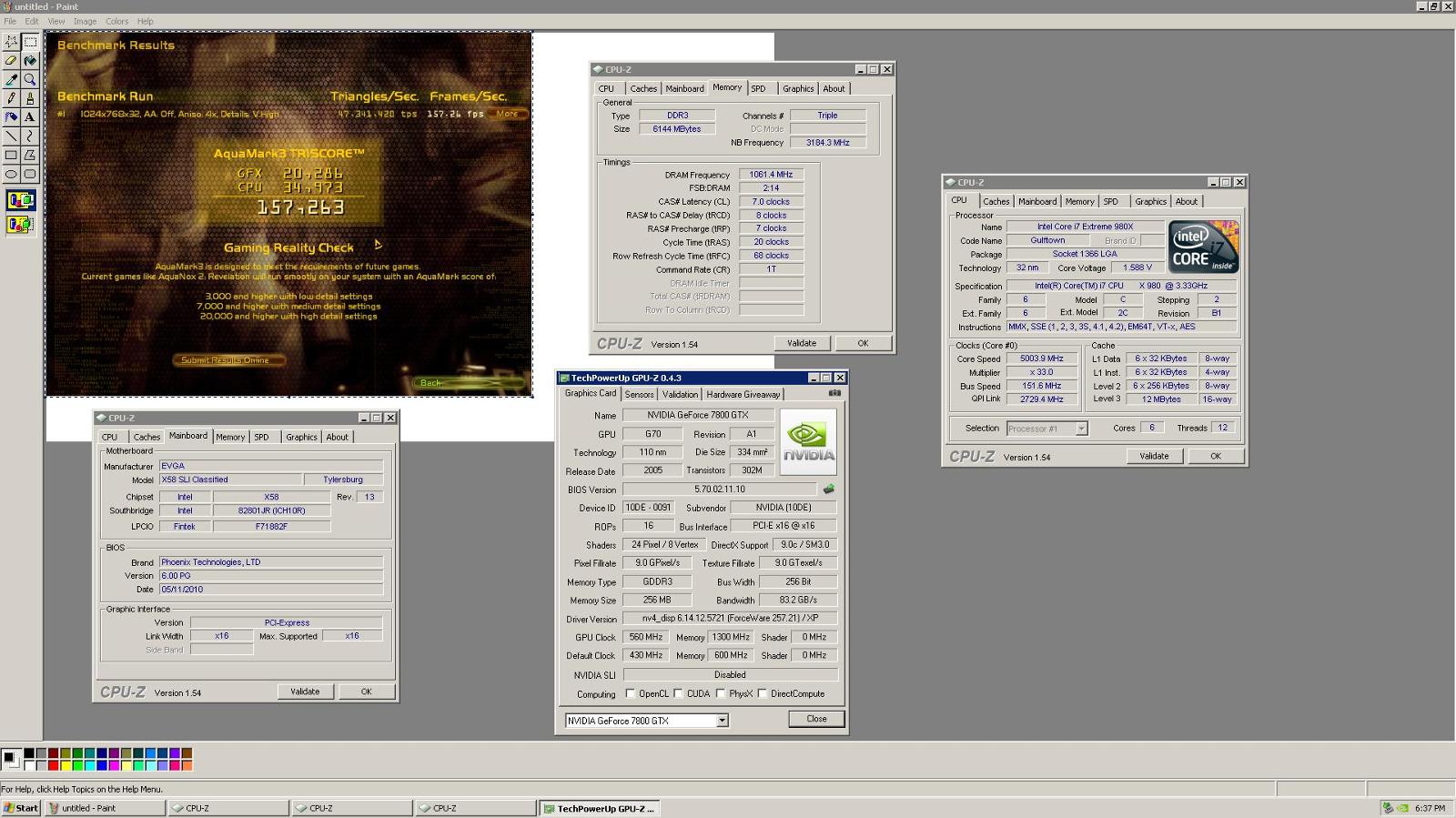Choose the opaque background selection option
The height and width of the screenshot is (818, 1456).
21,200
